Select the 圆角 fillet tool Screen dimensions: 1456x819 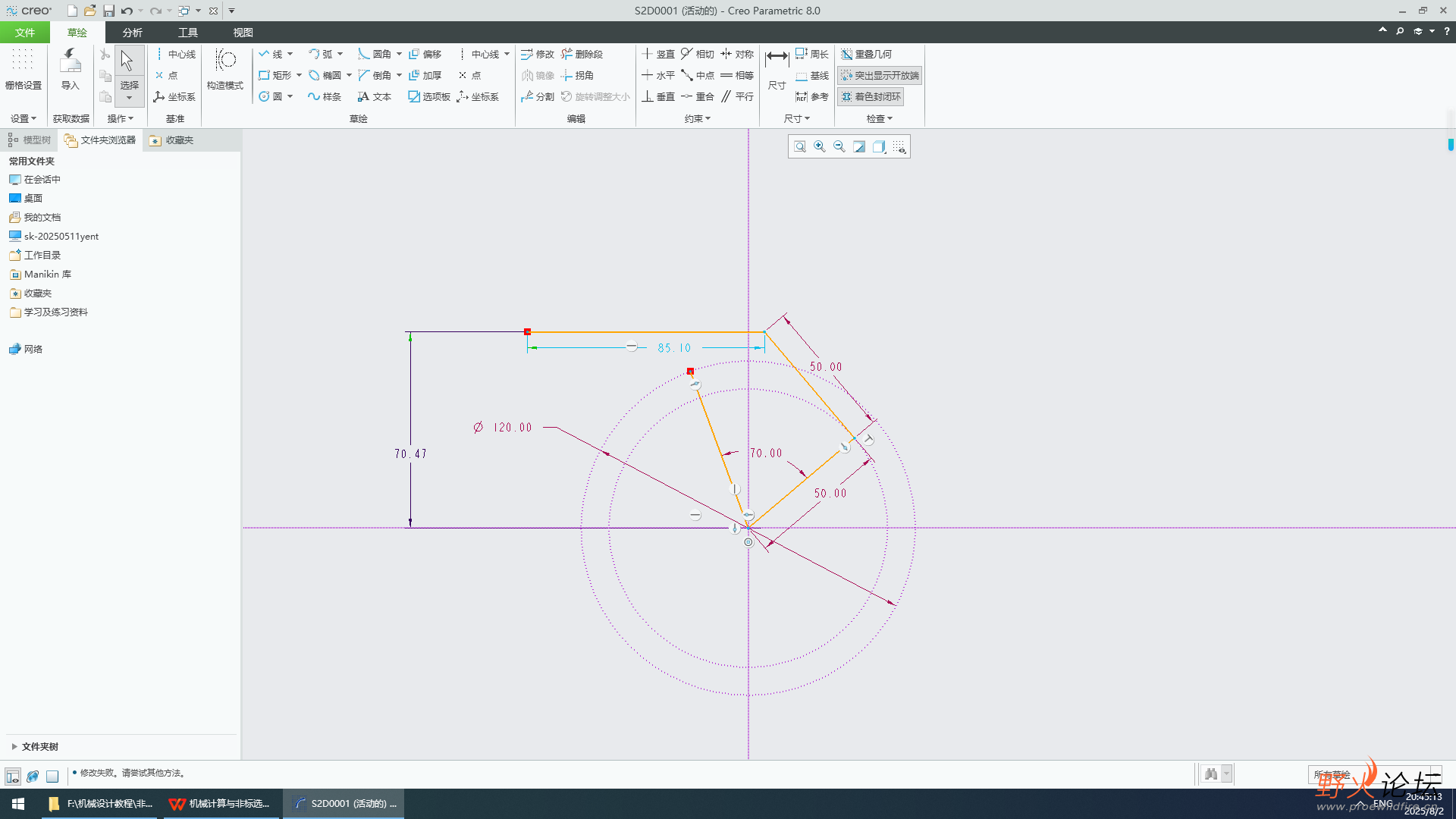click(x=375, y=54)
